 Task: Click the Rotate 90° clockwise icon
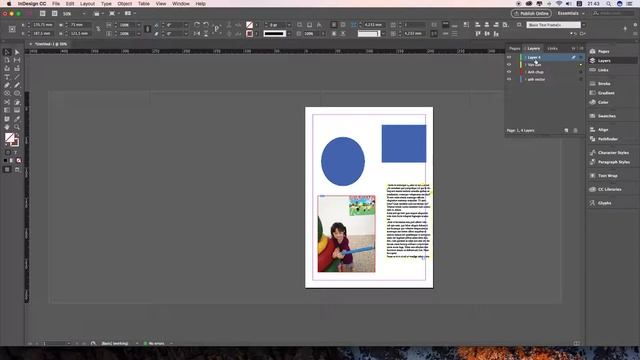click(197, 25)
